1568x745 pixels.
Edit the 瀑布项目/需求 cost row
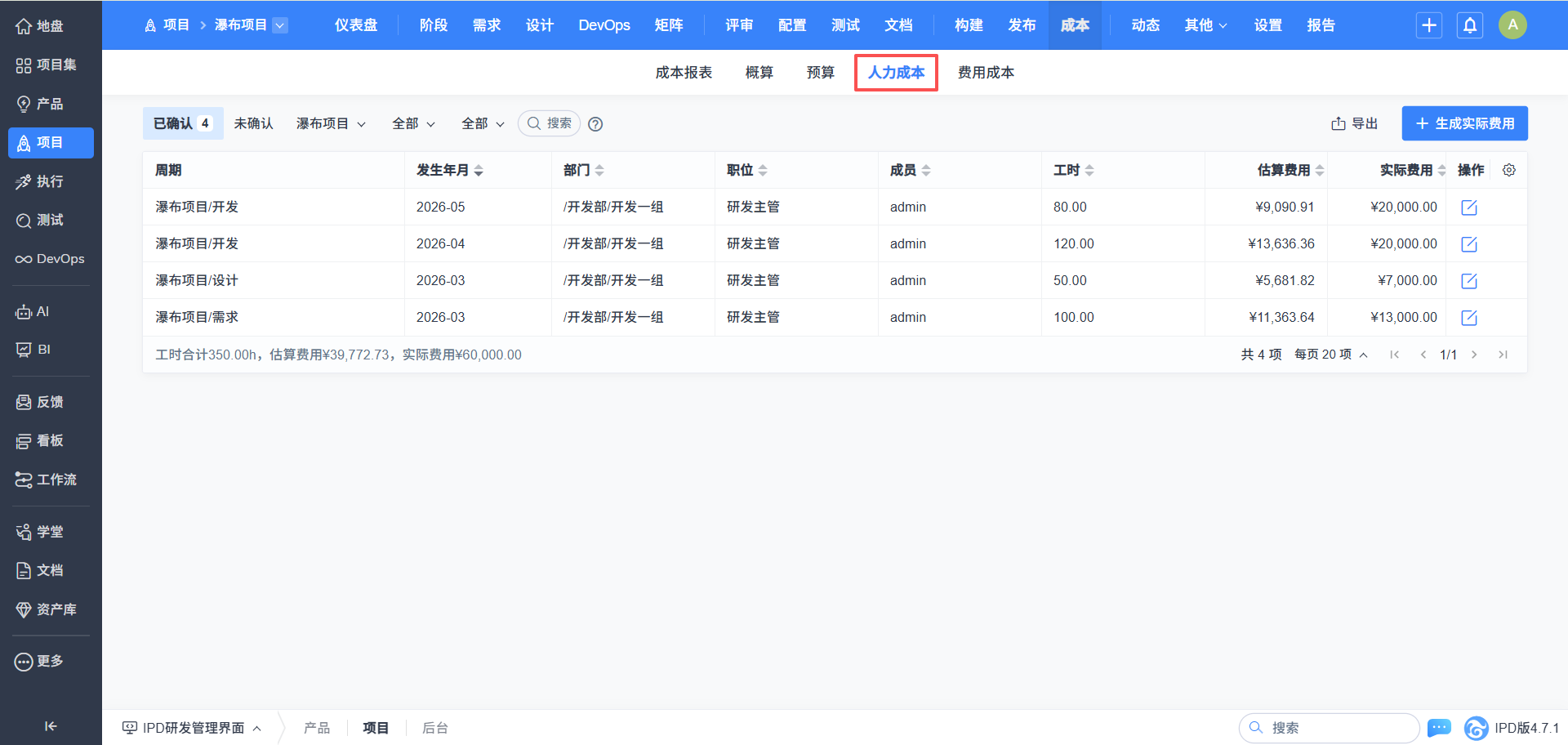coord(1469,318)
